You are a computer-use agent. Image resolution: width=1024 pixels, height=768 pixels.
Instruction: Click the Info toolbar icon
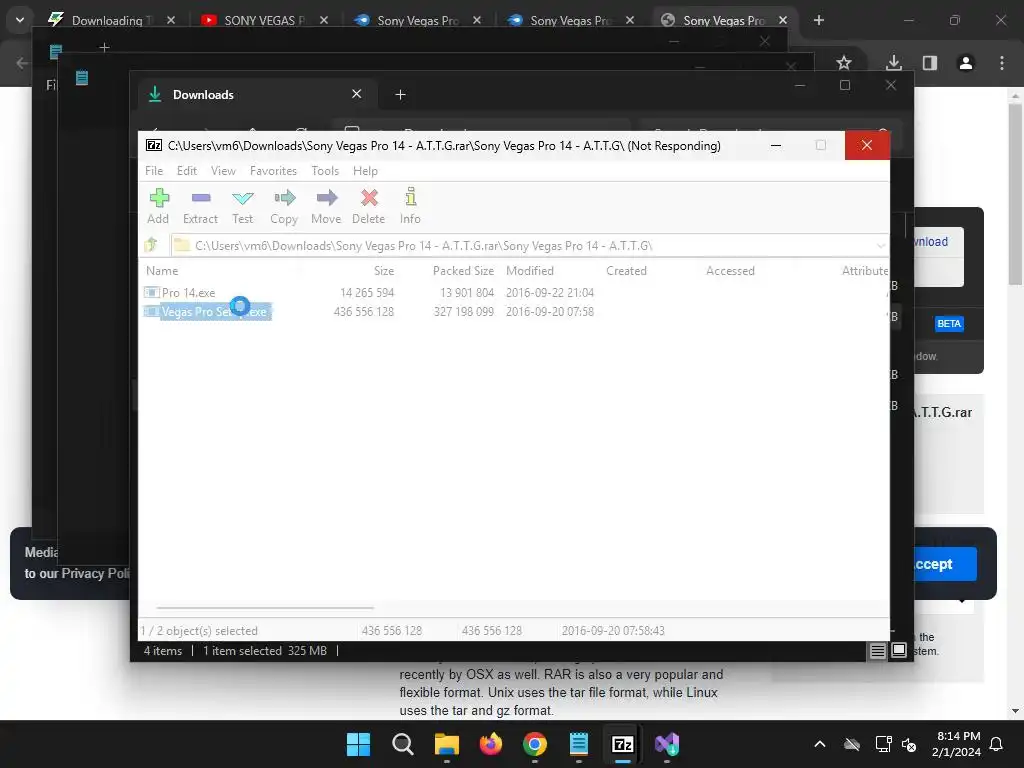coord(410,206)
